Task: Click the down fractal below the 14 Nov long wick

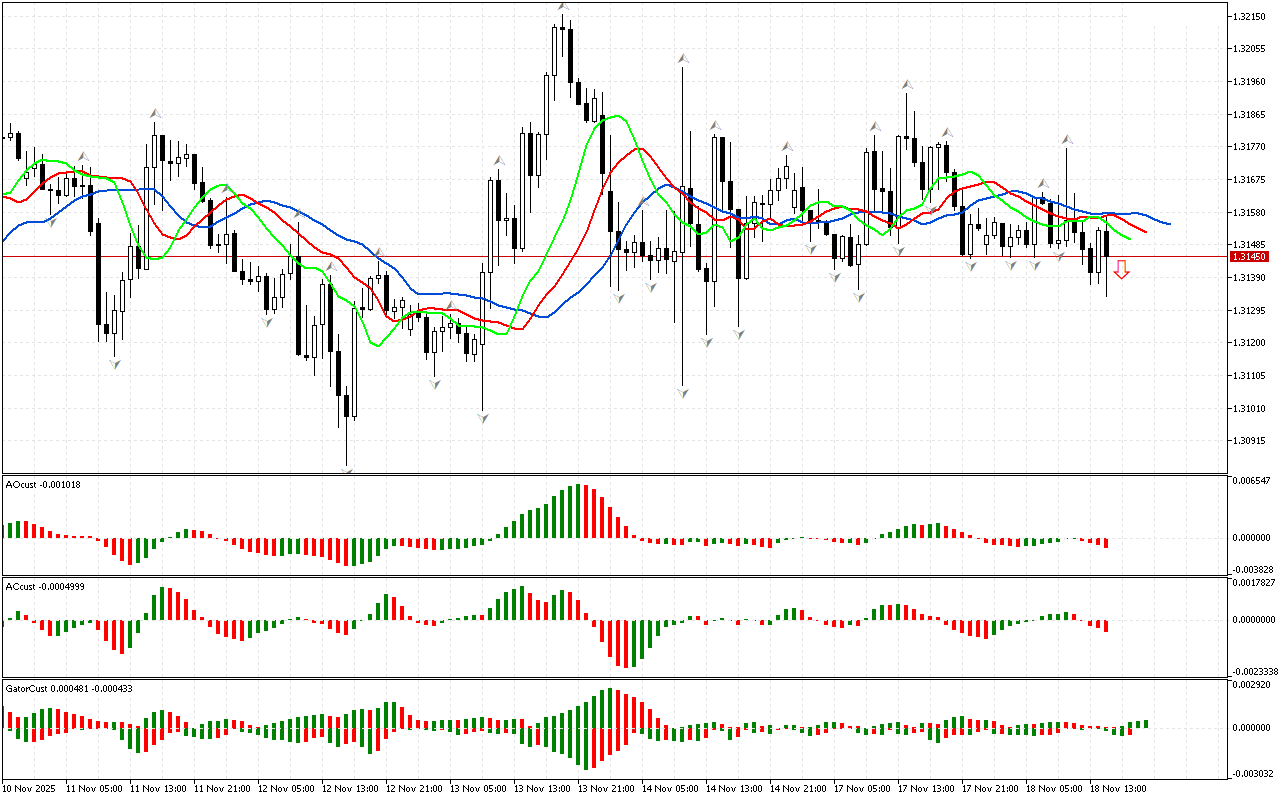Action: [x=682, y=393]
